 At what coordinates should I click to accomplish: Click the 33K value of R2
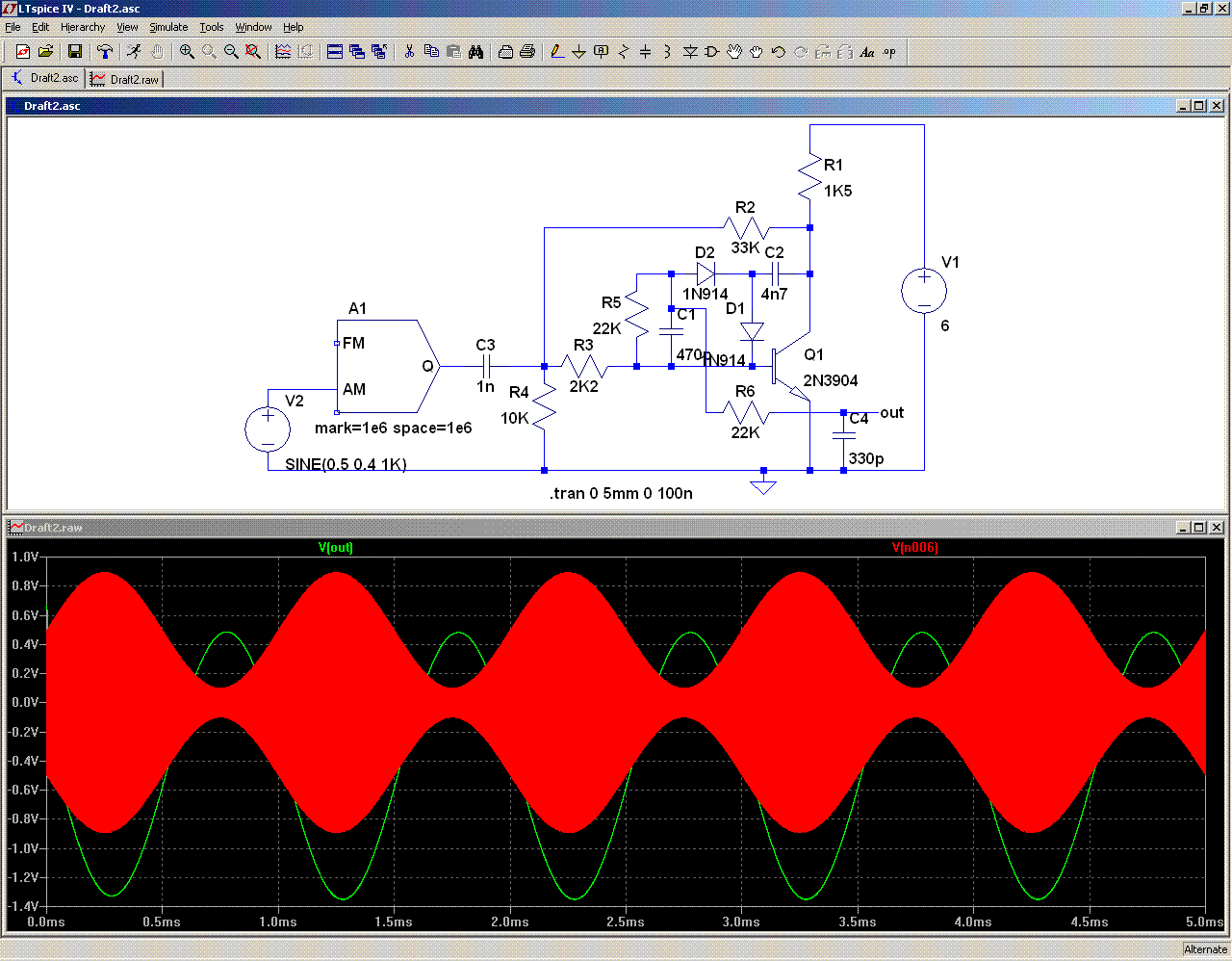pyautogui.click(x=746, y=247)
